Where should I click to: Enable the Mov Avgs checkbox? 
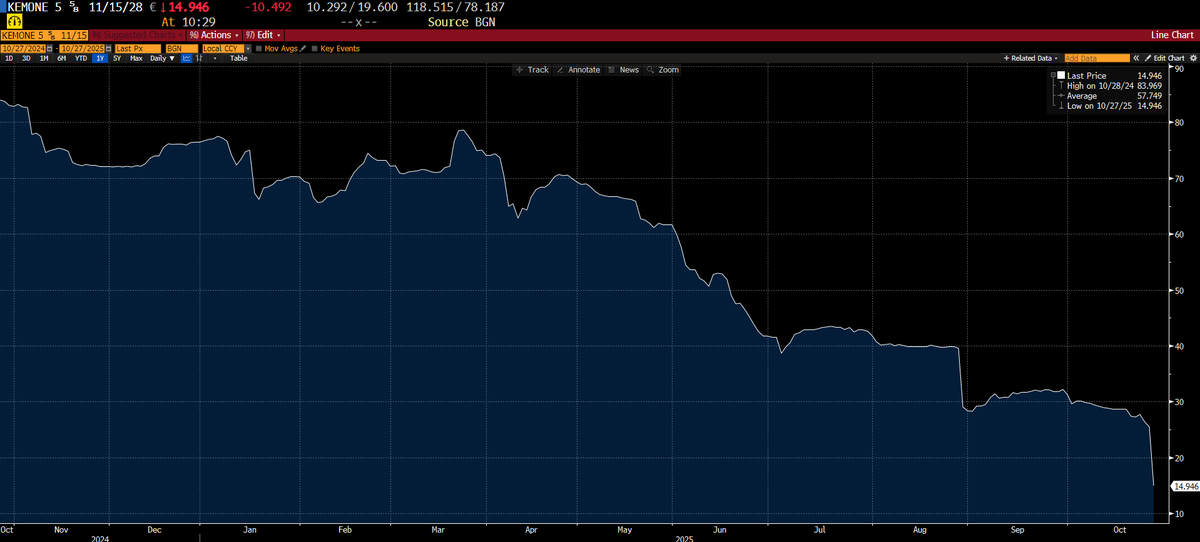pyautogui.click(x=259, y=48)
